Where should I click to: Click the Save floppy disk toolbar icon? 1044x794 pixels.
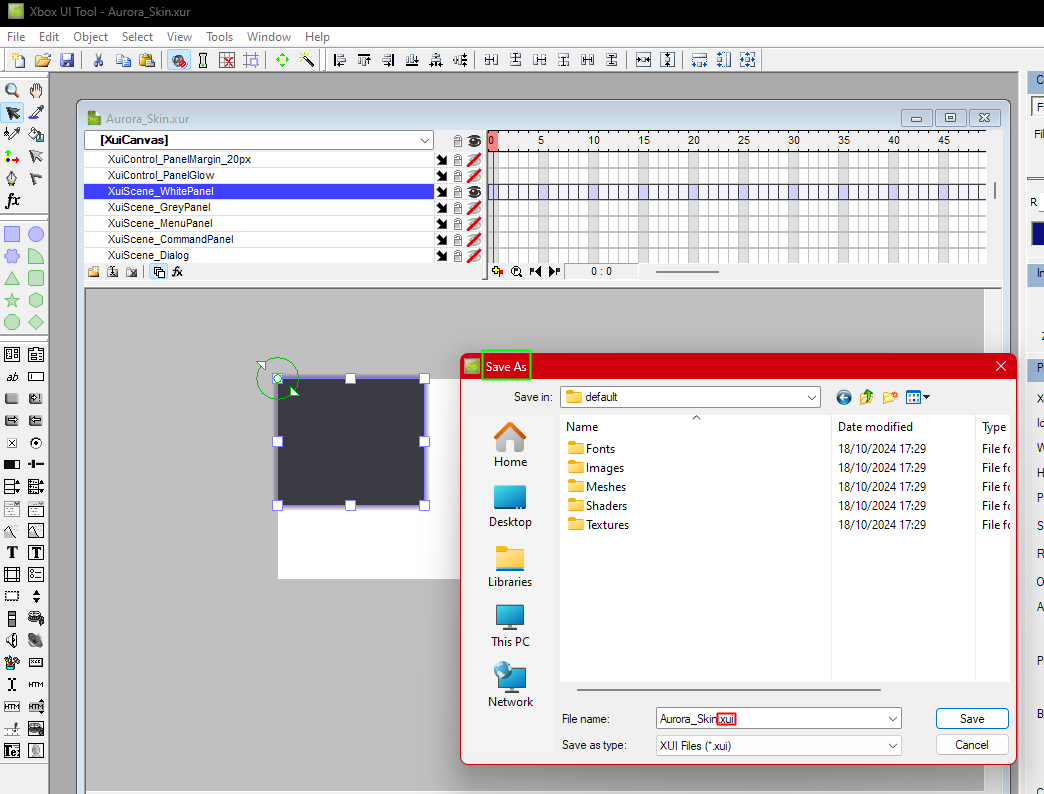point(67,61)
